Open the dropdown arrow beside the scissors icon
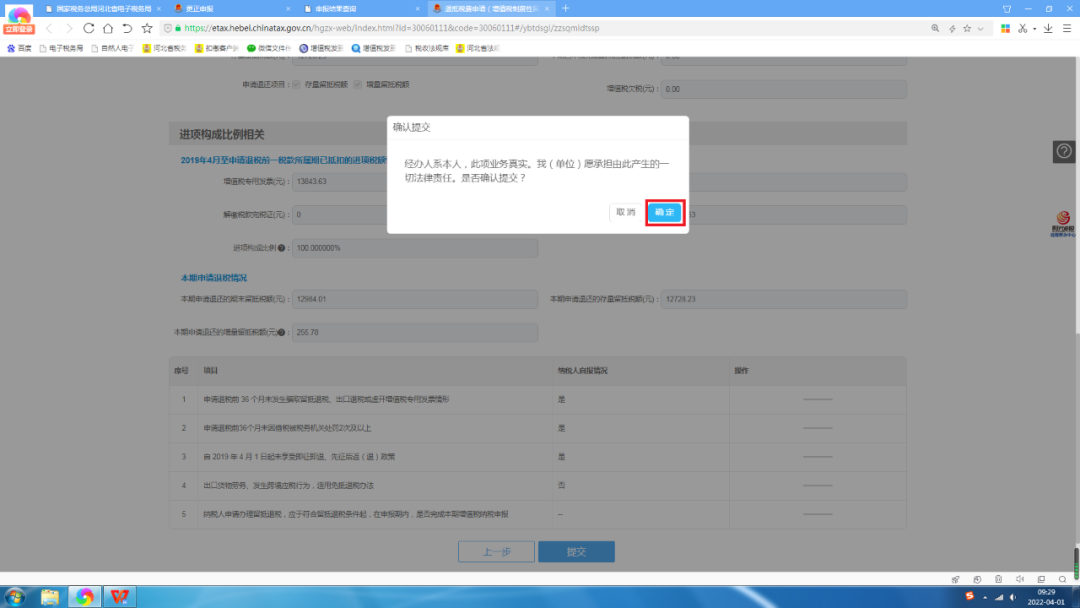 point(1035,29)
